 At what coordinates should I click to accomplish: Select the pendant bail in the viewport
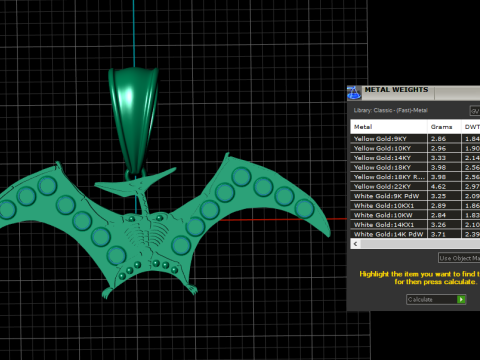133,122
